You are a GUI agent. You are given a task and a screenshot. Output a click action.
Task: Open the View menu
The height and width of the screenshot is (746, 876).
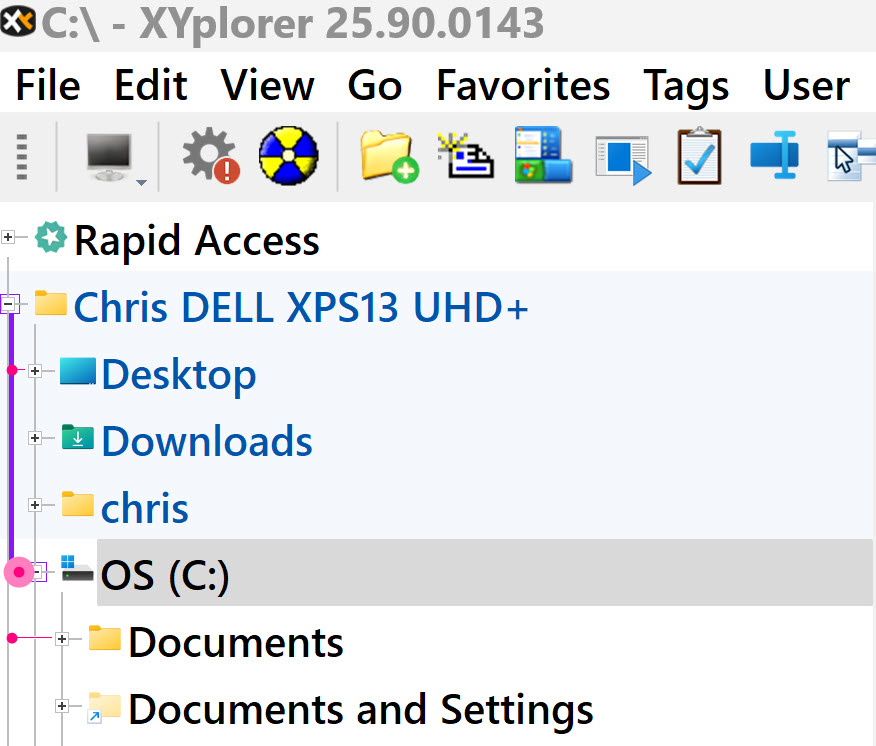[268, 85]
